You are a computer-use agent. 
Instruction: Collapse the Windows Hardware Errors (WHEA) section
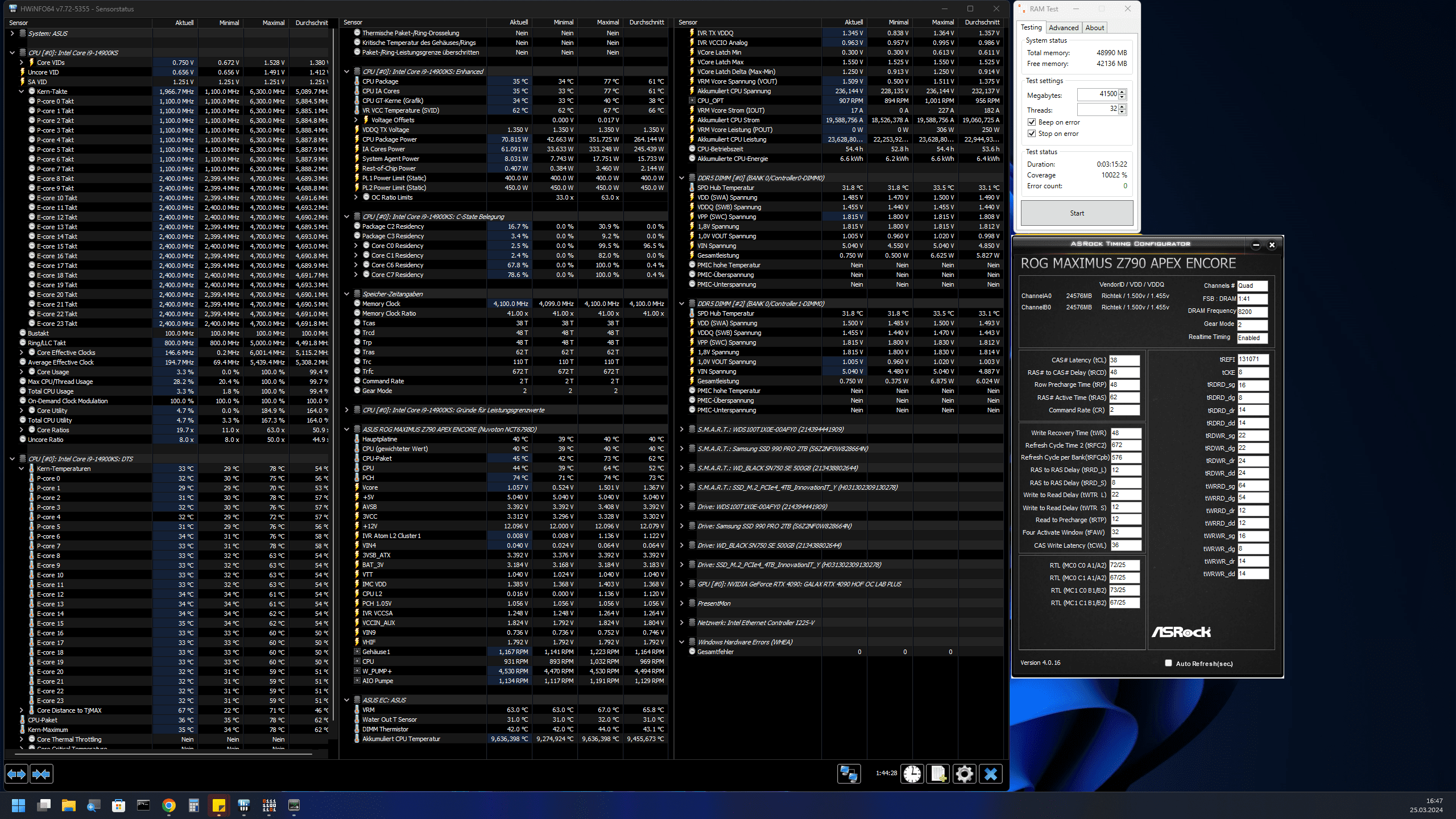[x=682, y=642]
